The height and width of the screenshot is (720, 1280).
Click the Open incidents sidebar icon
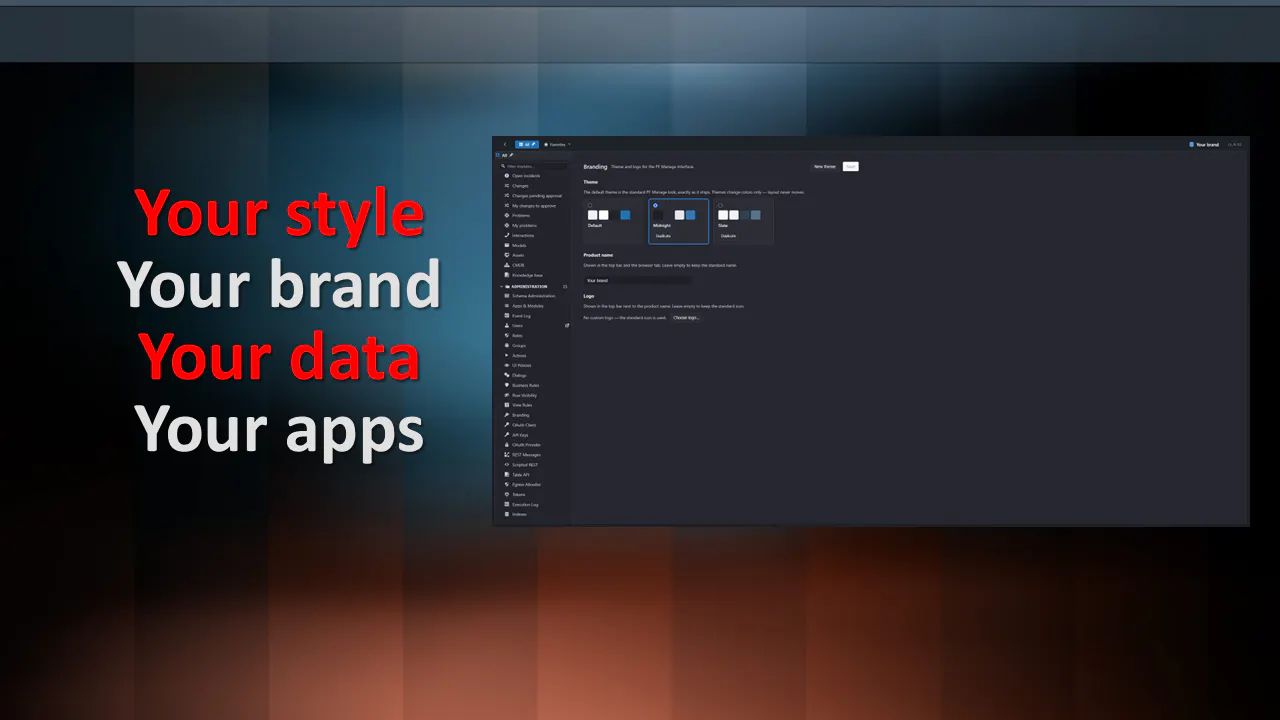coord(507,175)
